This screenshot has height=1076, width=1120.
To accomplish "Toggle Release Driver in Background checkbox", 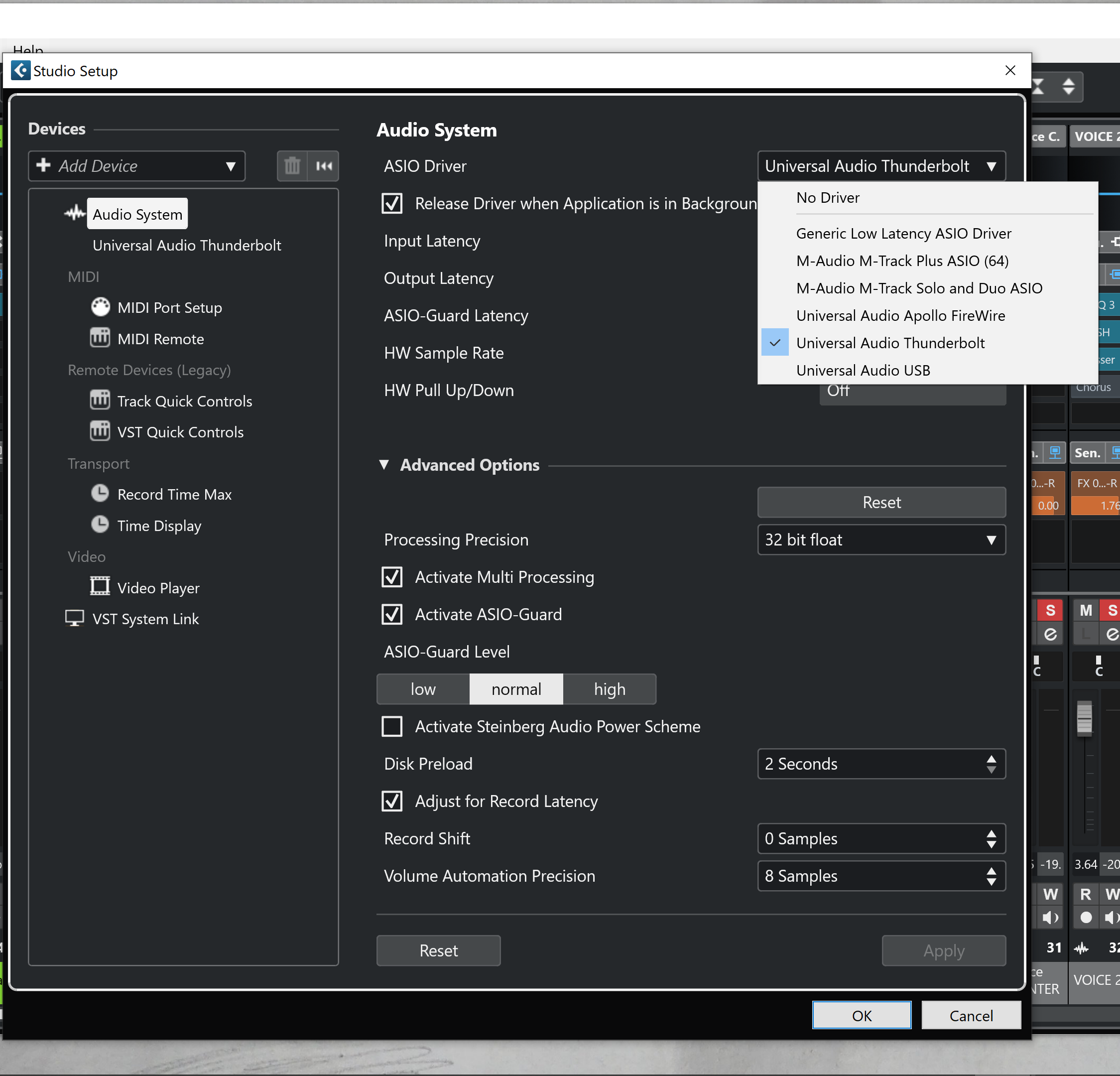I will [x=392, y=204].
